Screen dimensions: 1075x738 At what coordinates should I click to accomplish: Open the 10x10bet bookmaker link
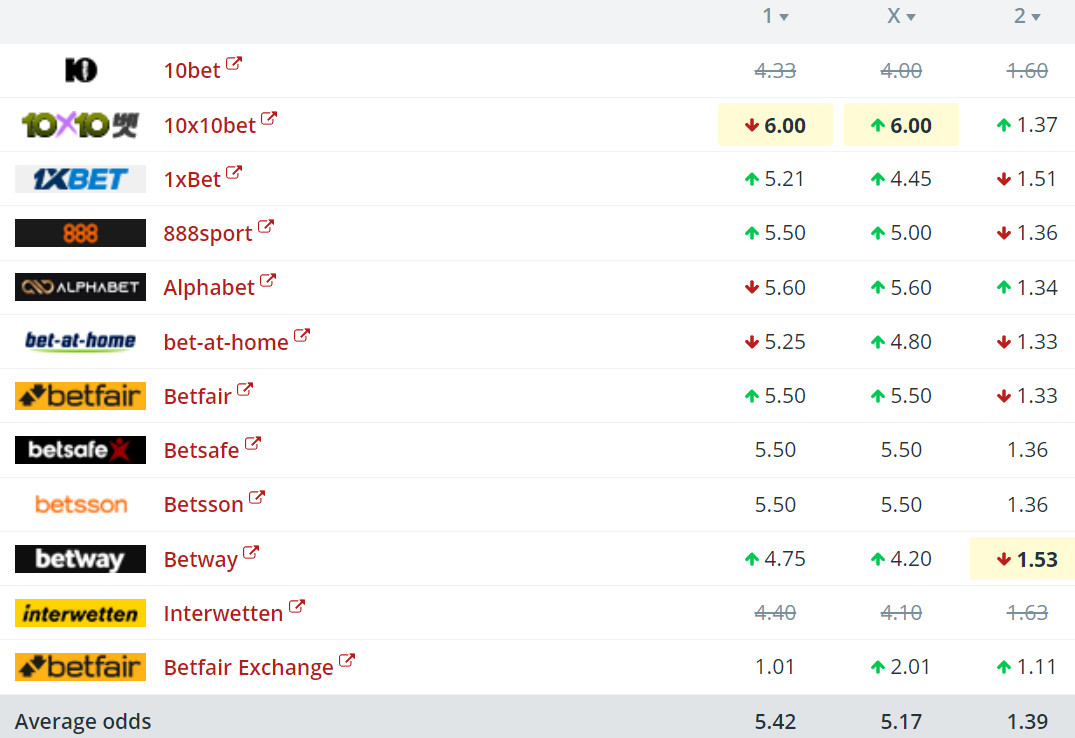click(210, 125)
